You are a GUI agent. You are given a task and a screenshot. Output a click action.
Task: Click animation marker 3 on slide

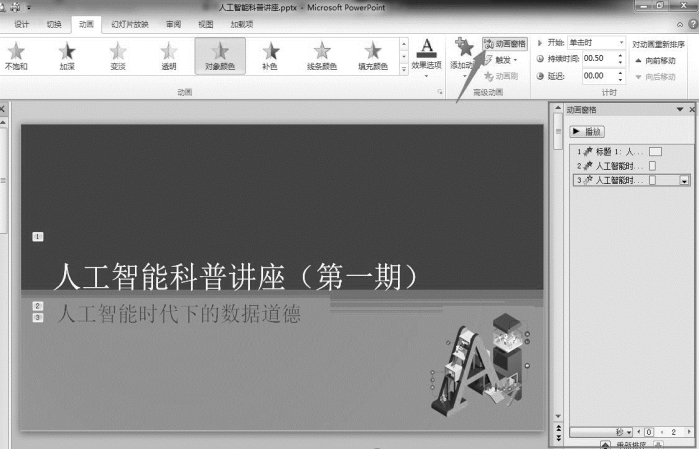click(x=38, y=317)
